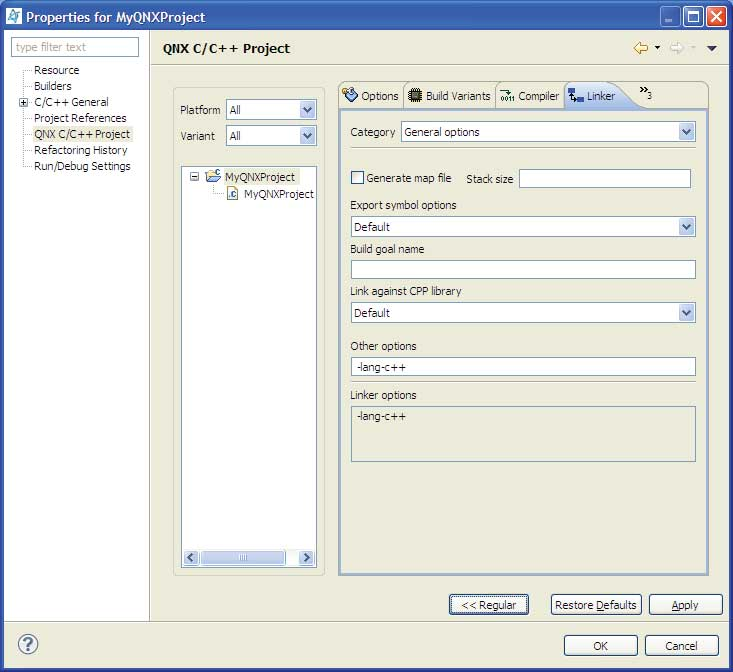Open the view menu triangle icon
The height and width of the screenshot is (672, 733).
point(712,48)
